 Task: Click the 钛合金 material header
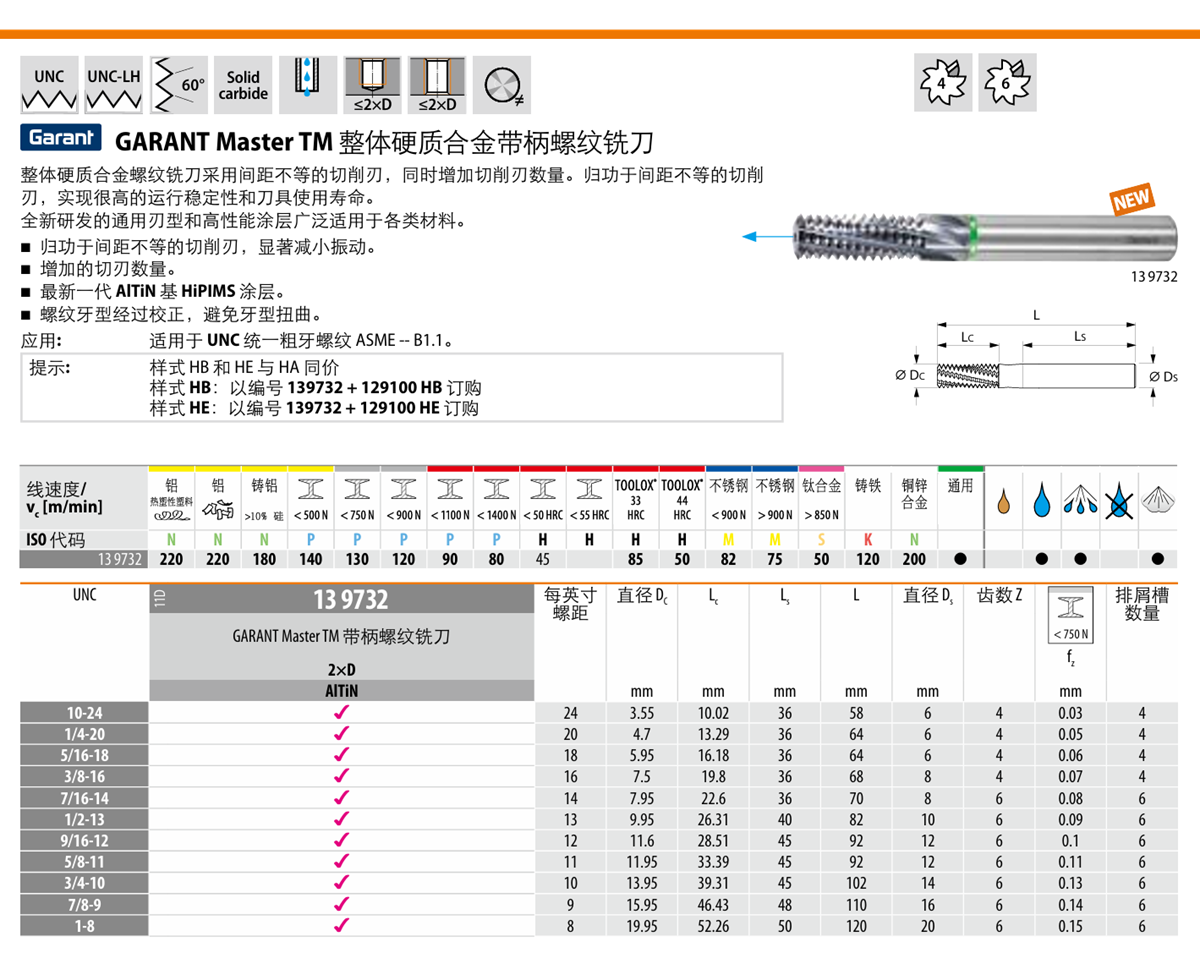(821, 485)
